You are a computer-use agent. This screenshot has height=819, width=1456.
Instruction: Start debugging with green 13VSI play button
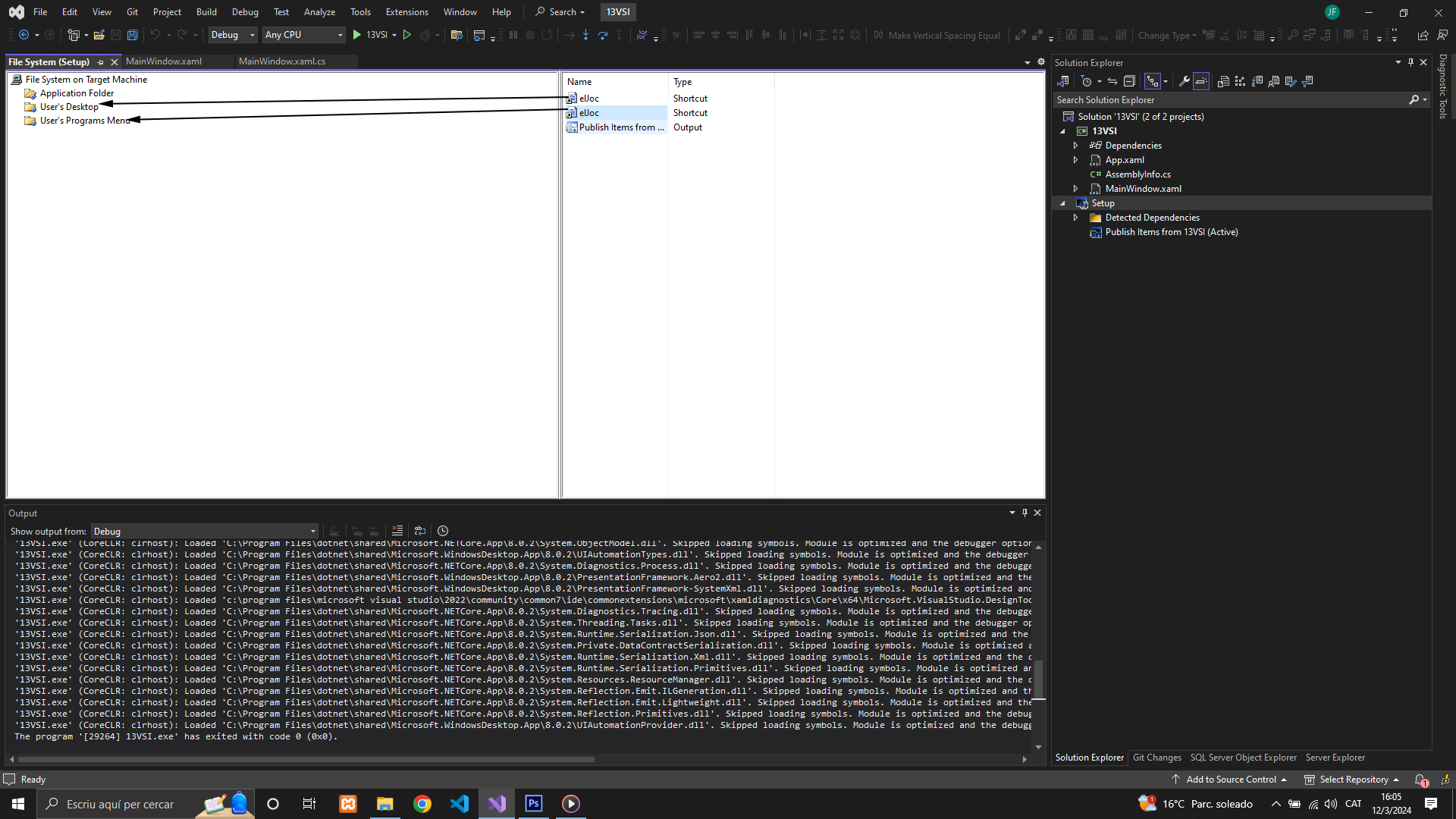357,35
